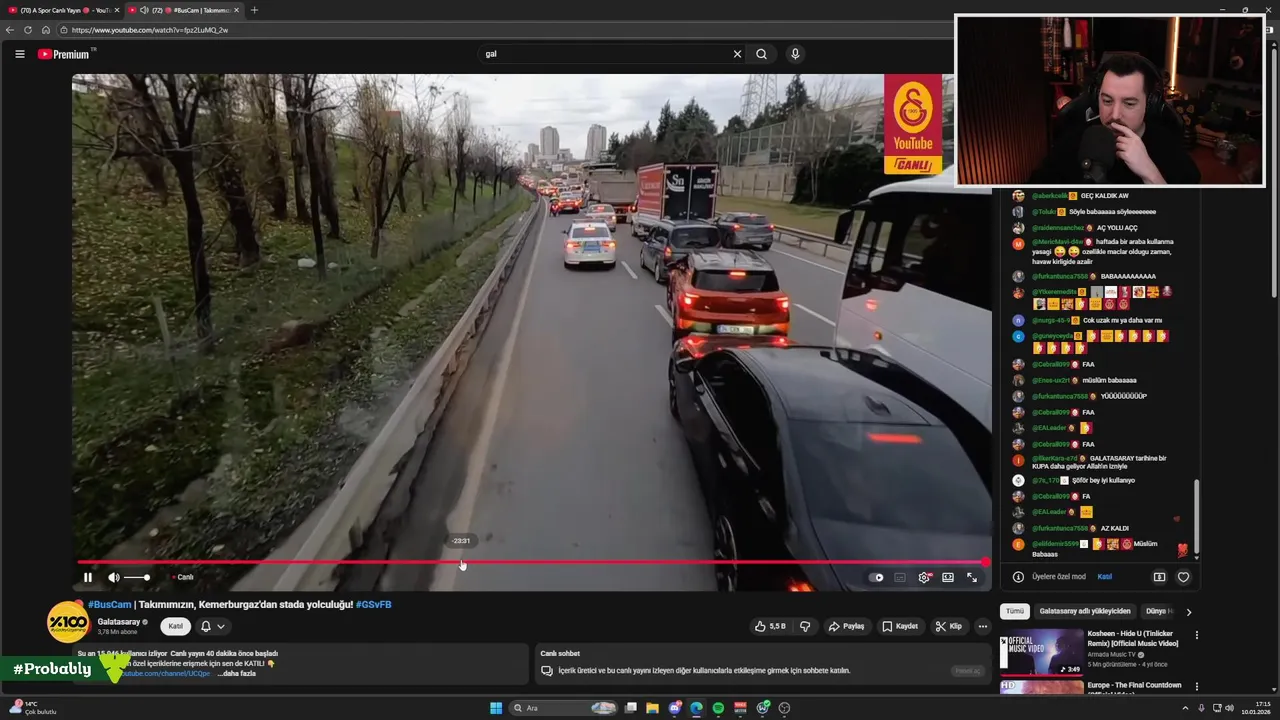Open Galatasaray channel name link

click(119, 622)
